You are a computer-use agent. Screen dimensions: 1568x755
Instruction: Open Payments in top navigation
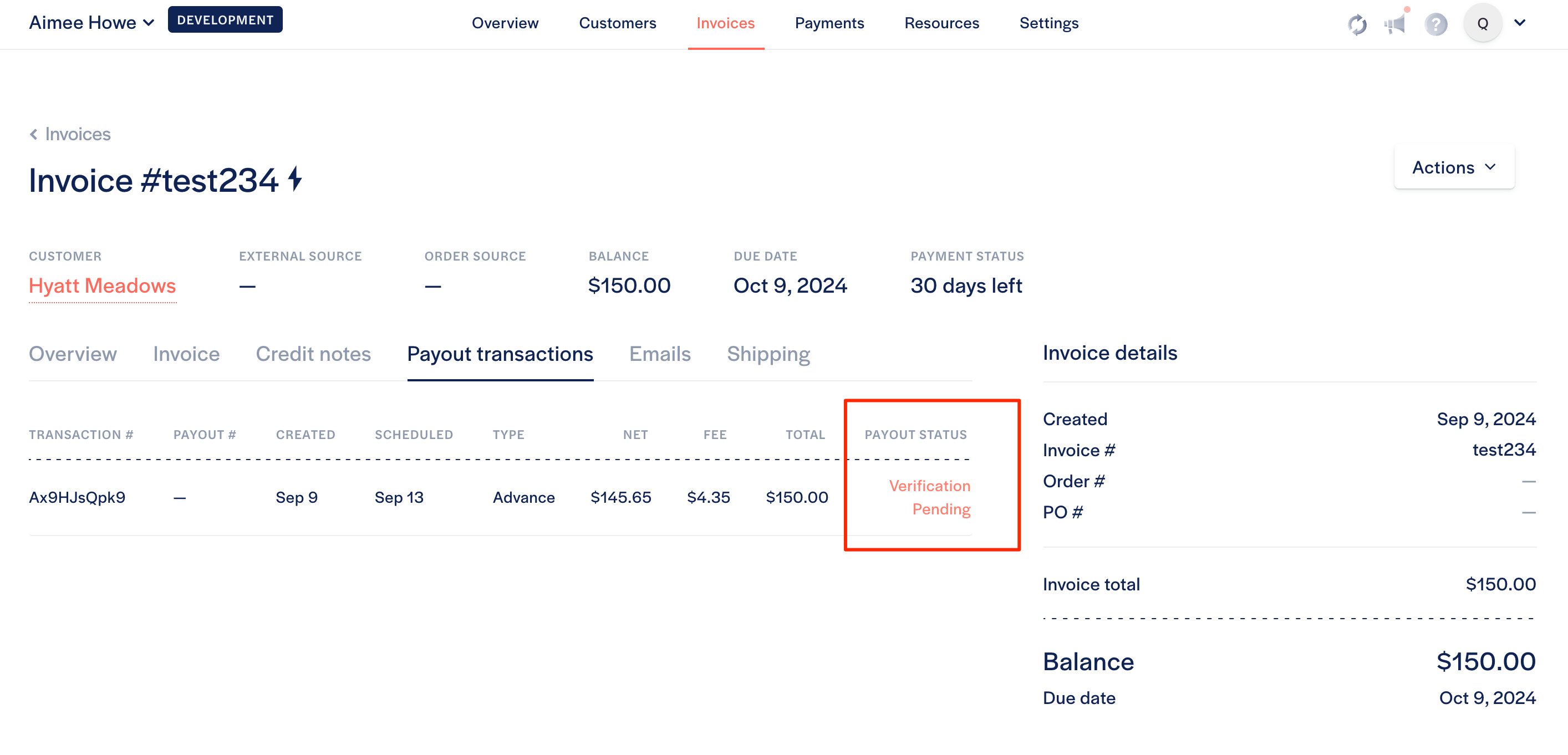[x=829, y=23]
